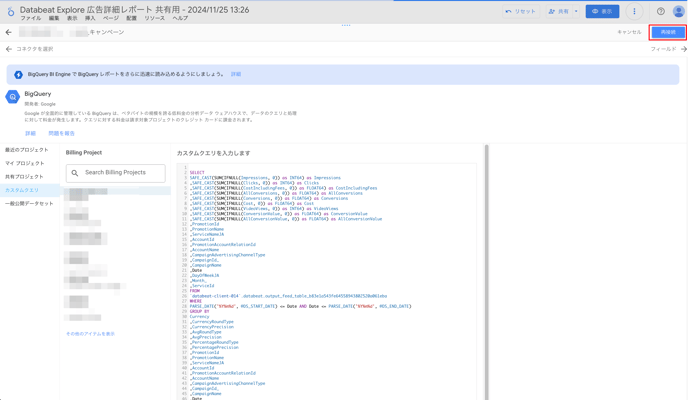Select カスタムクエリ in the sidebar
Image resolution: width=688 pixels, height=400 pixels.
pos(29,190)
